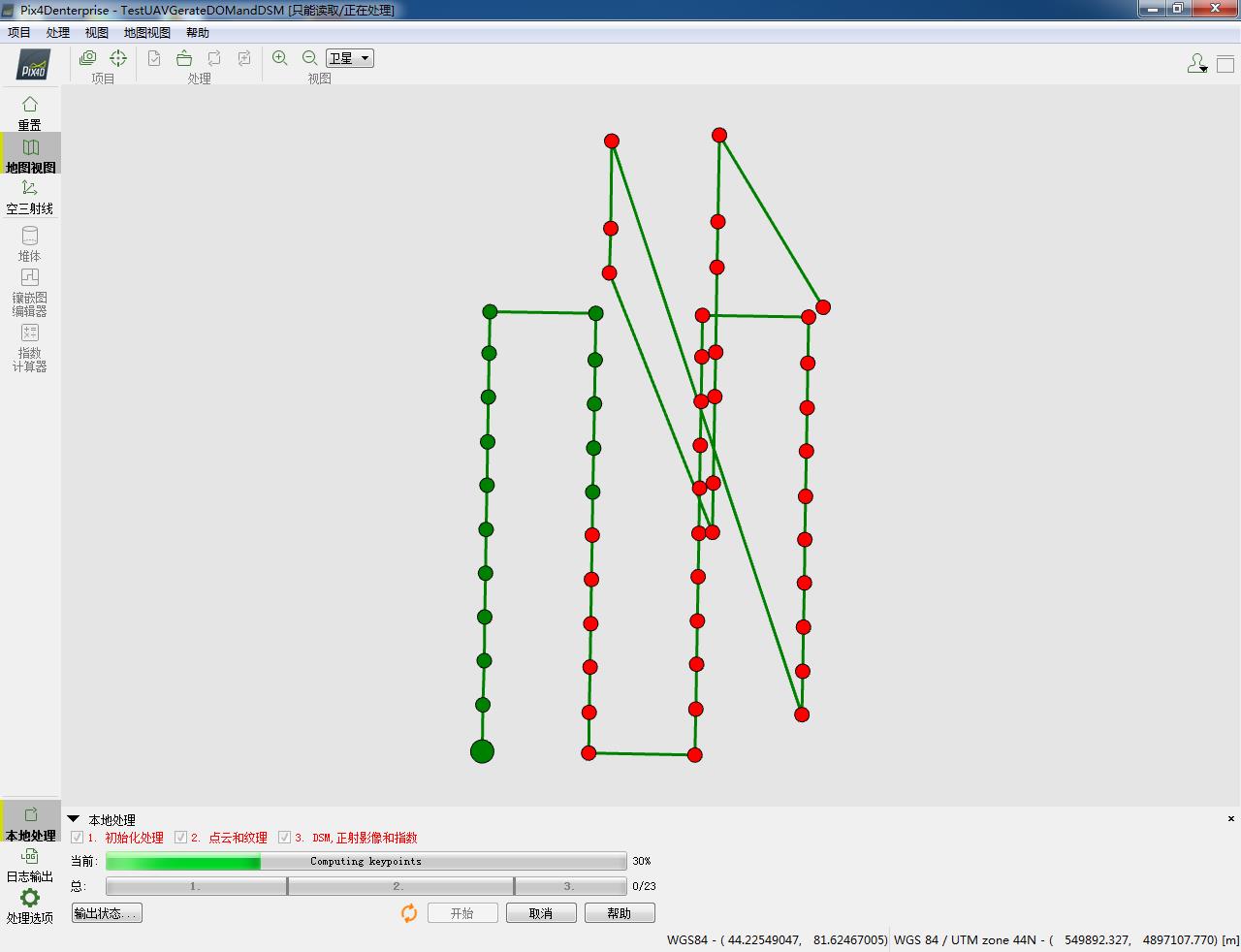Open the results folder icon
The image size is (1241, 952).
184,58
